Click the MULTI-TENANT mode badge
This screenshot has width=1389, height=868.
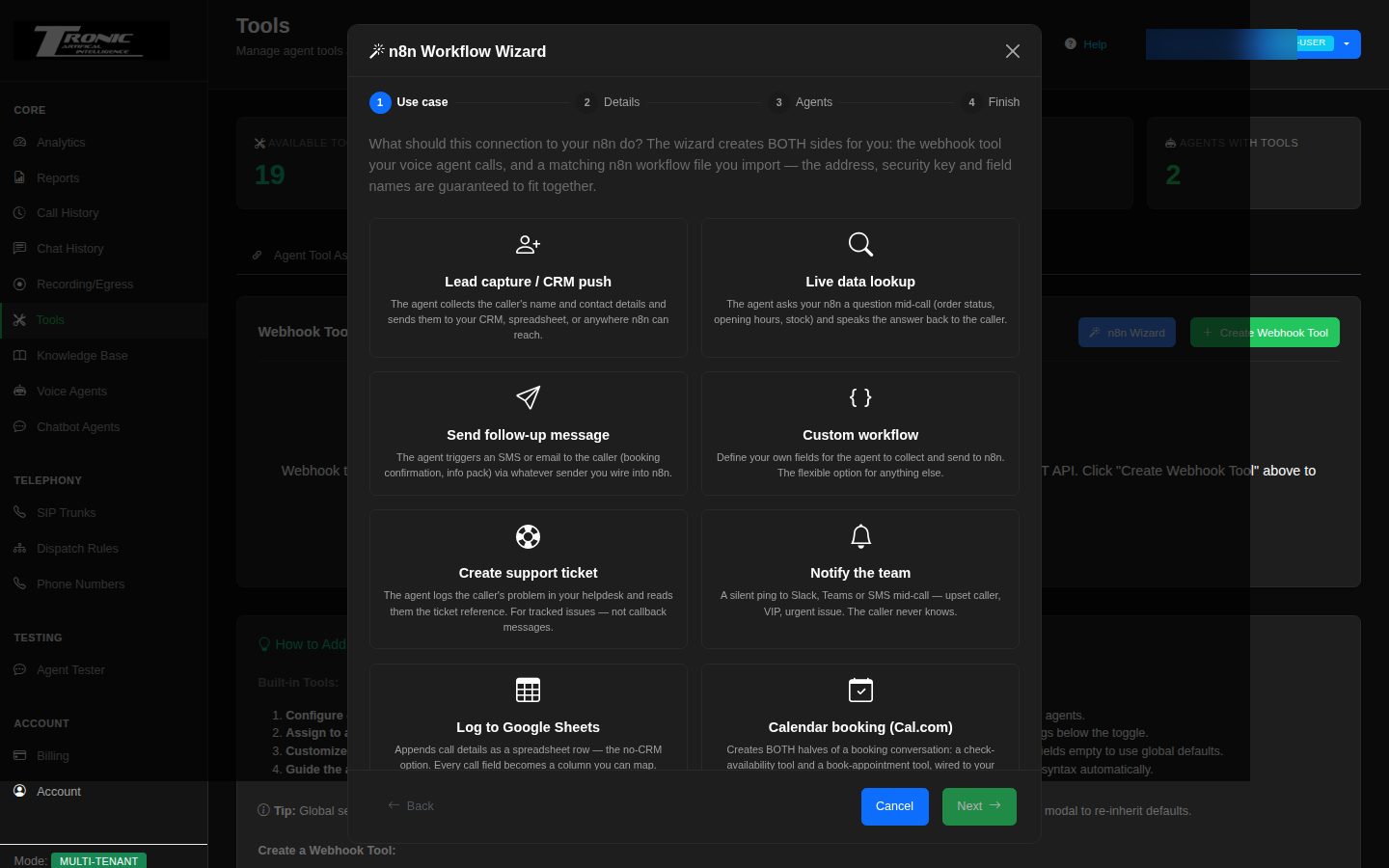click(x=98, y=860)
